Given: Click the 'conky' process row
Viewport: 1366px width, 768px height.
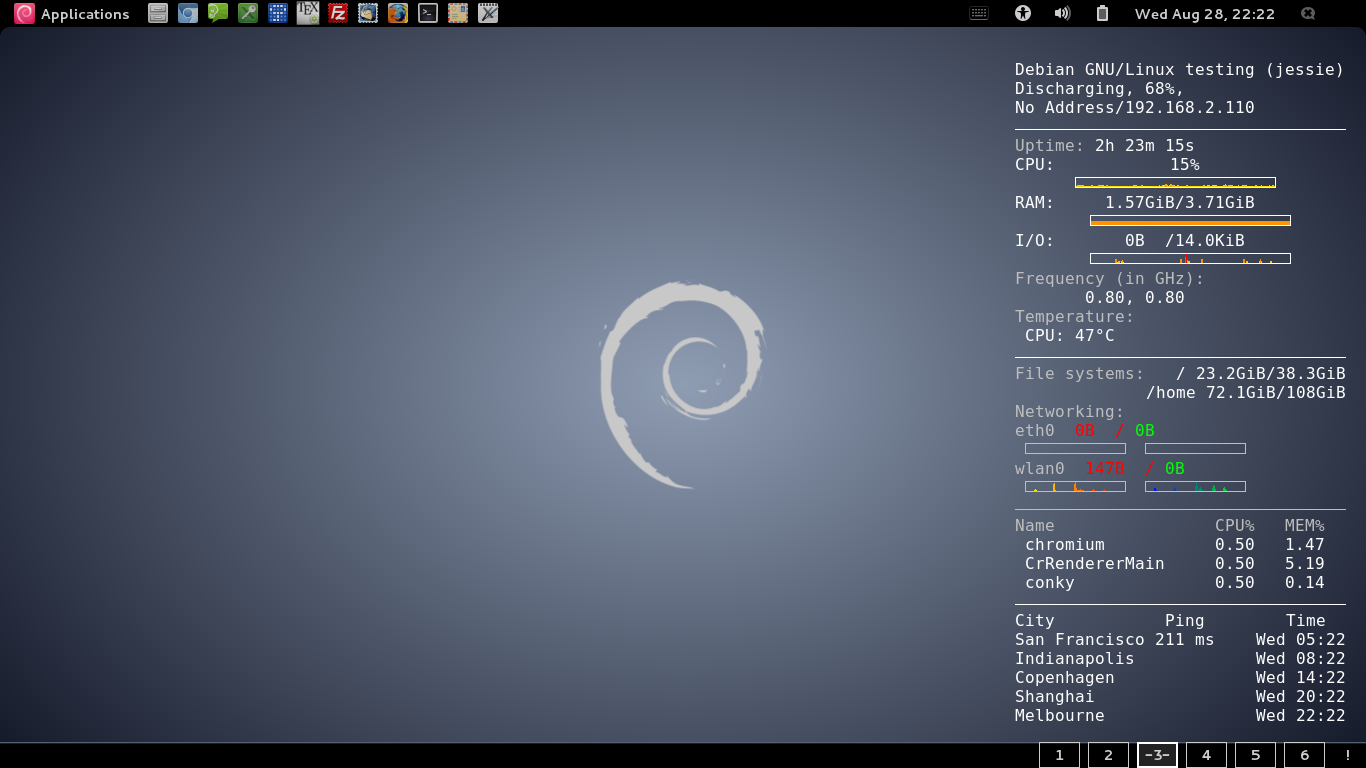Looking at the screenshot, I should click(1175, 583).
